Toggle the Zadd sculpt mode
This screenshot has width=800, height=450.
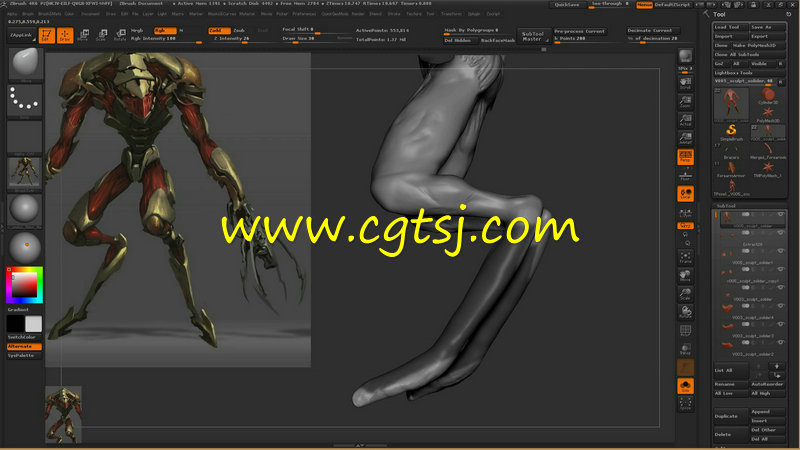click(219, 31)
